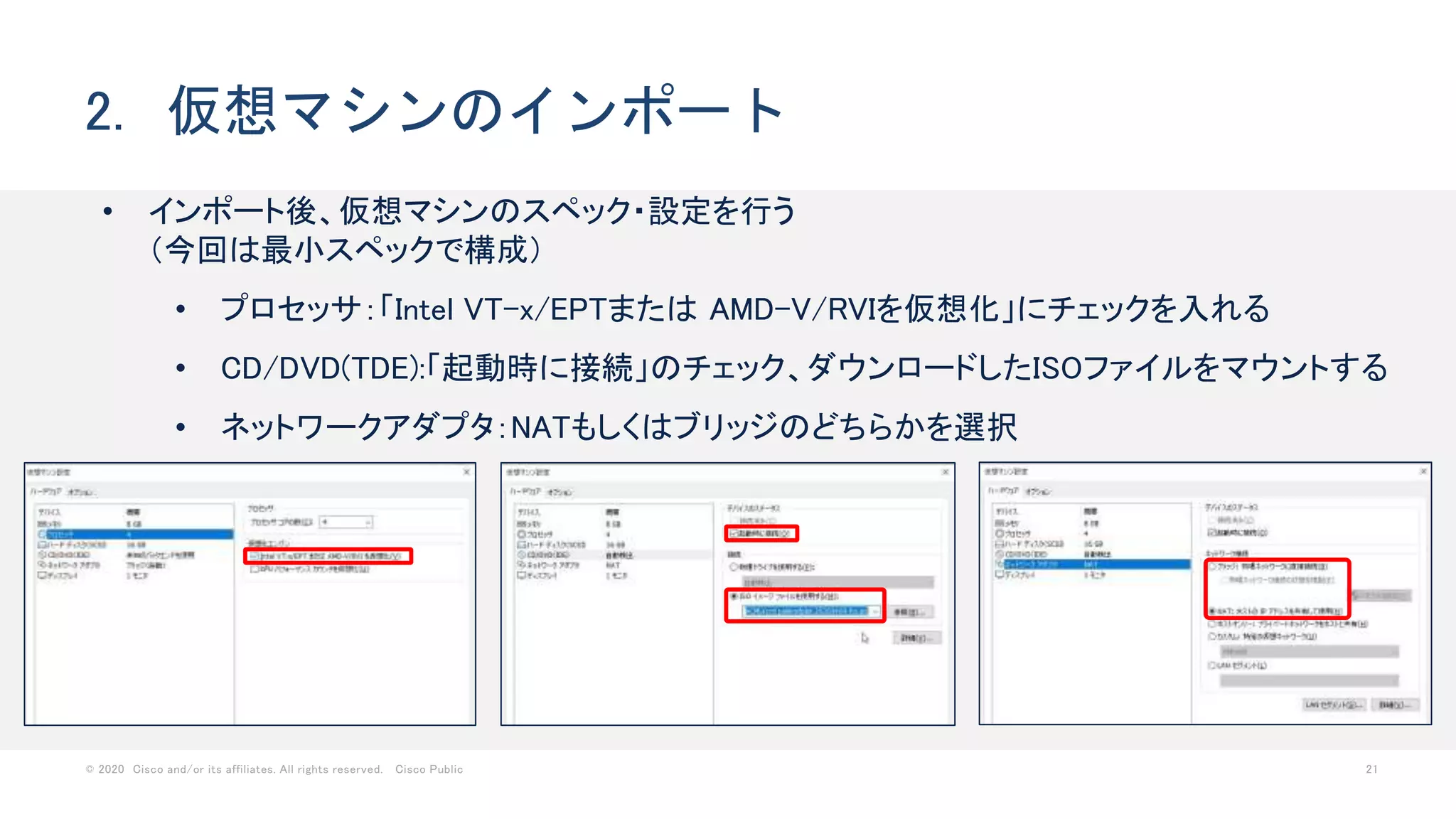Open Hardware tab in CD/DVD settings dialog

click(x=525, y=491)
